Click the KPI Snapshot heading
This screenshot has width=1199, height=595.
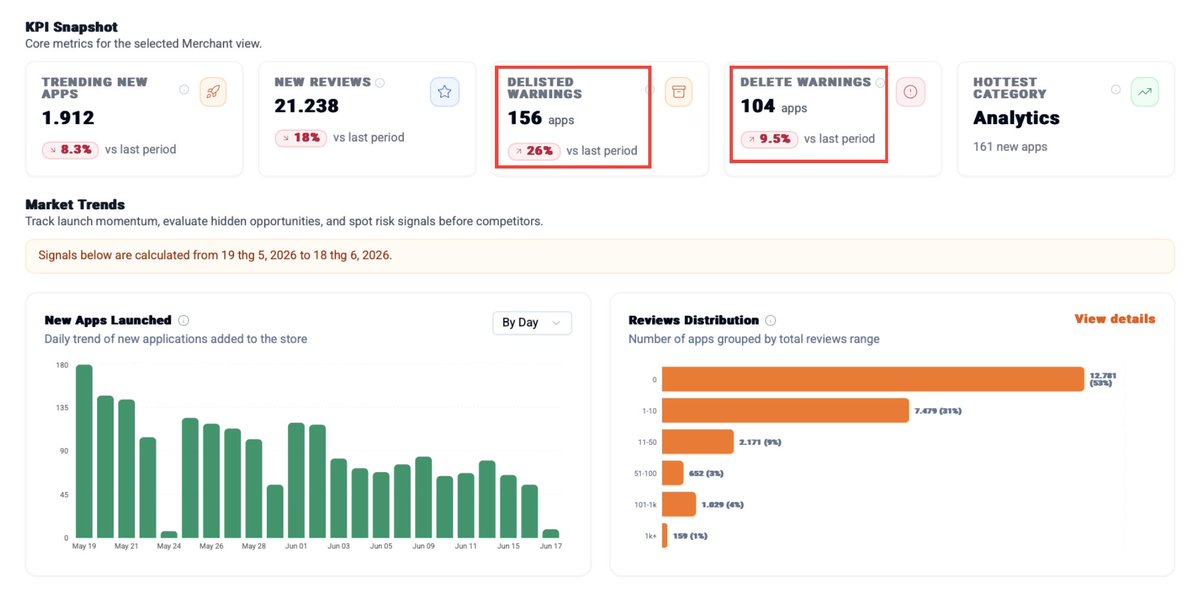(72, 28)
